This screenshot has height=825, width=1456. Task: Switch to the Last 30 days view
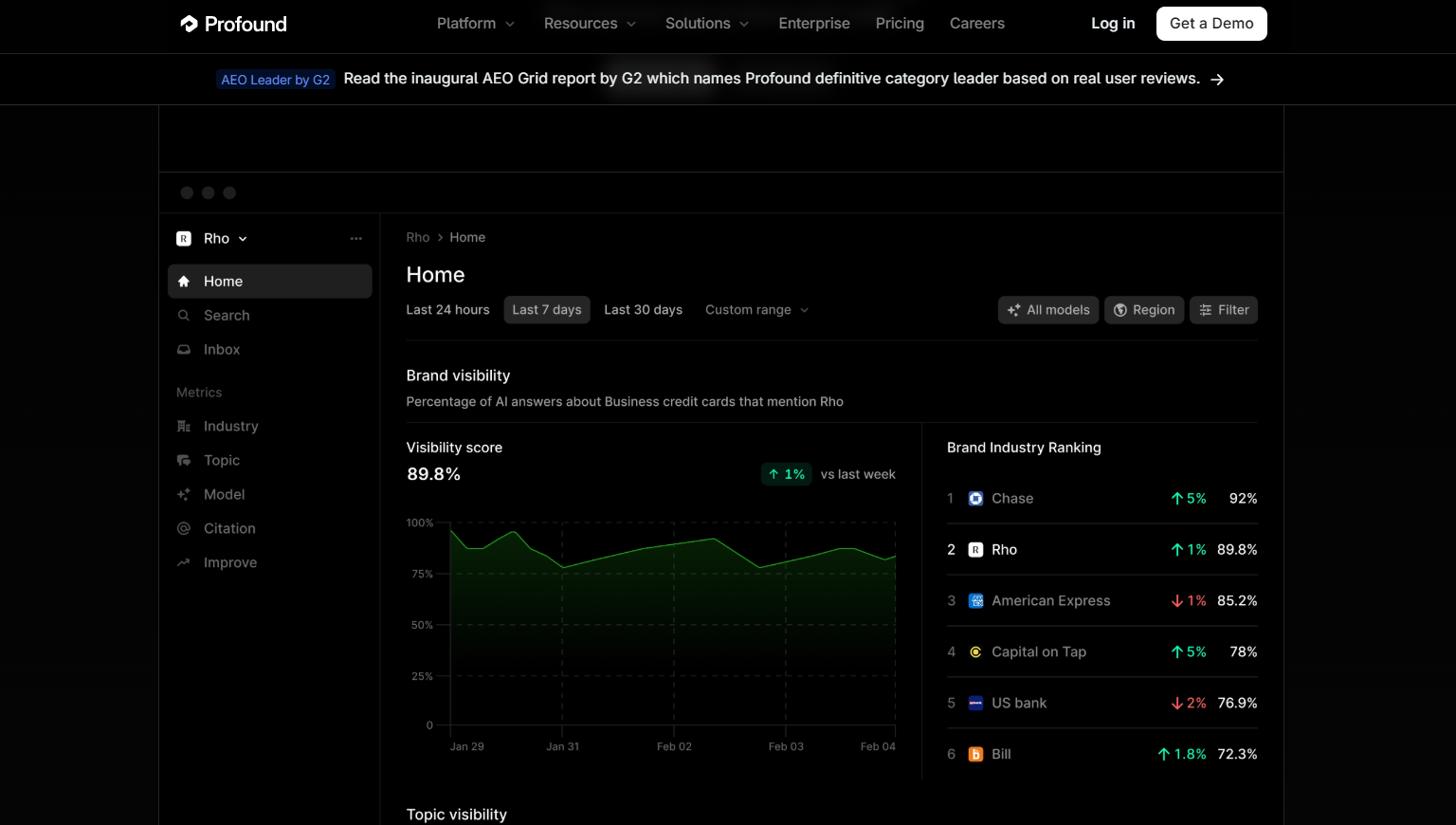[643, 309]
